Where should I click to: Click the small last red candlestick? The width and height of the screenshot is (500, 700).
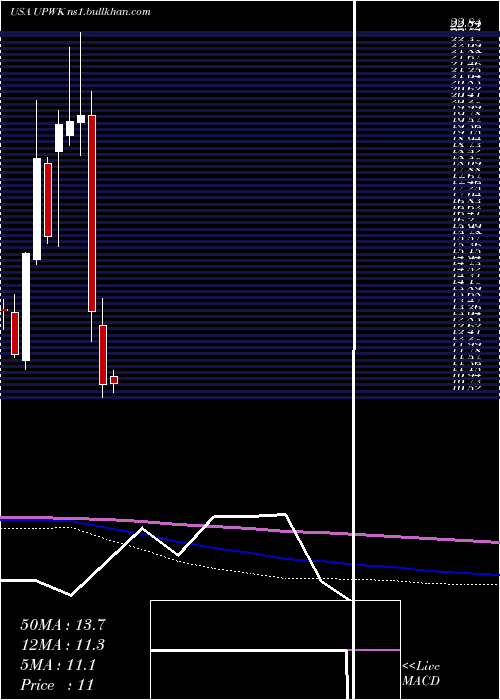pyautogui.click(x=114, y=380)
